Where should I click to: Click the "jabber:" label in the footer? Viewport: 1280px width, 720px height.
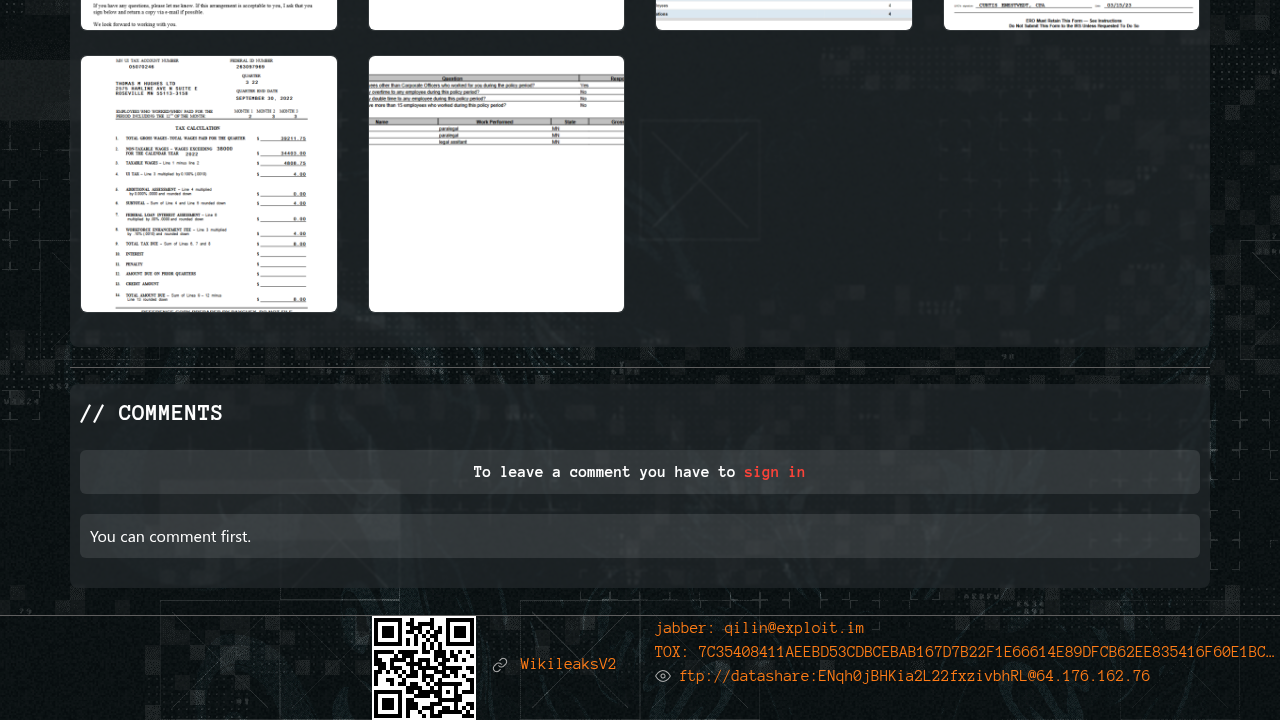[x=685, y=629]
